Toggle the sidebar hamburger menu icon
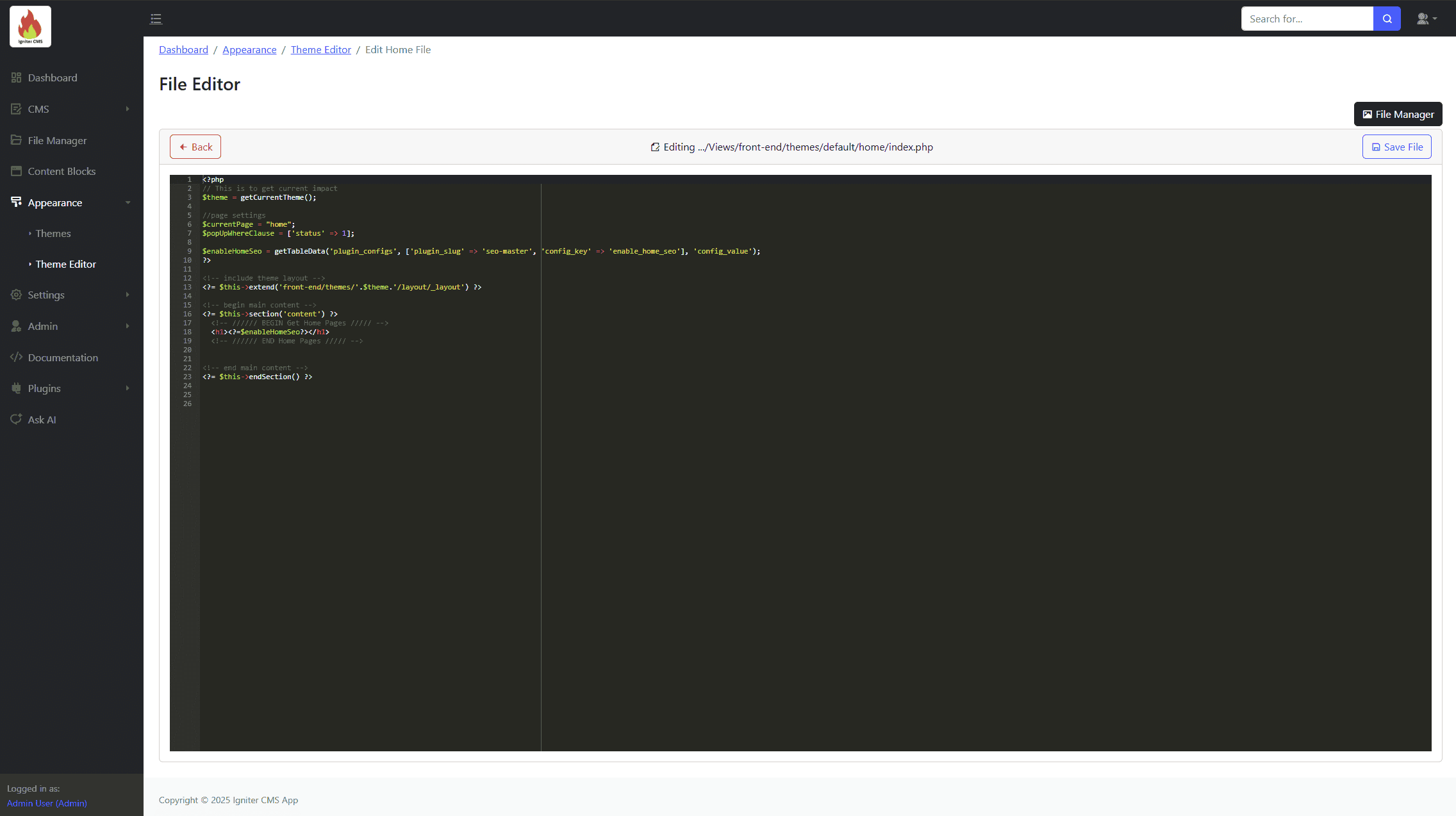Screen dimensions: 1456x816 (156, 19)
